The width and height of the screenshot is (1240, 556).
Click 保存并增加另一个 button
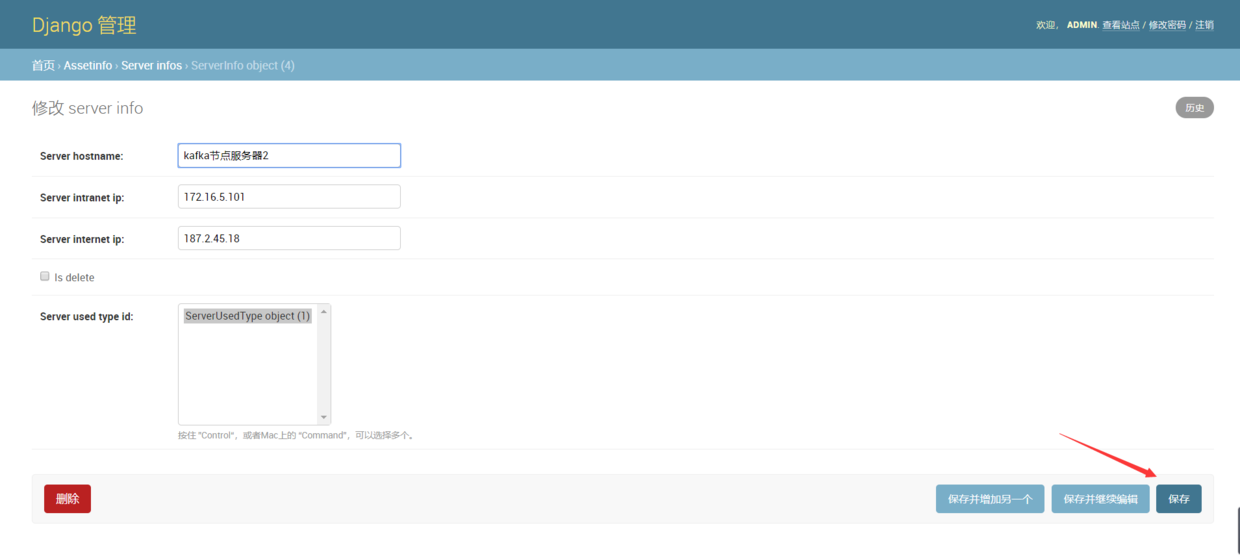pos(990,499)
